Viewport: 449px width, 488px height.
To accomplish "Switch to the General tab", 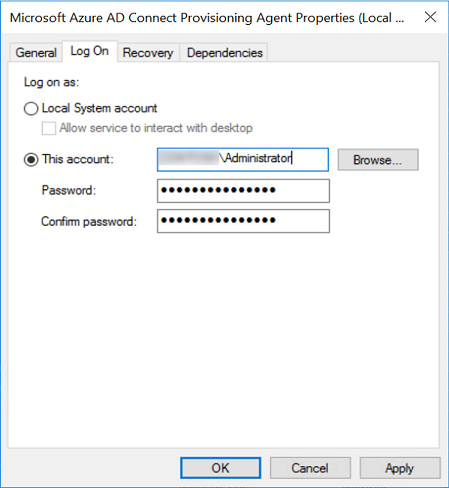I will coord(36,53).
